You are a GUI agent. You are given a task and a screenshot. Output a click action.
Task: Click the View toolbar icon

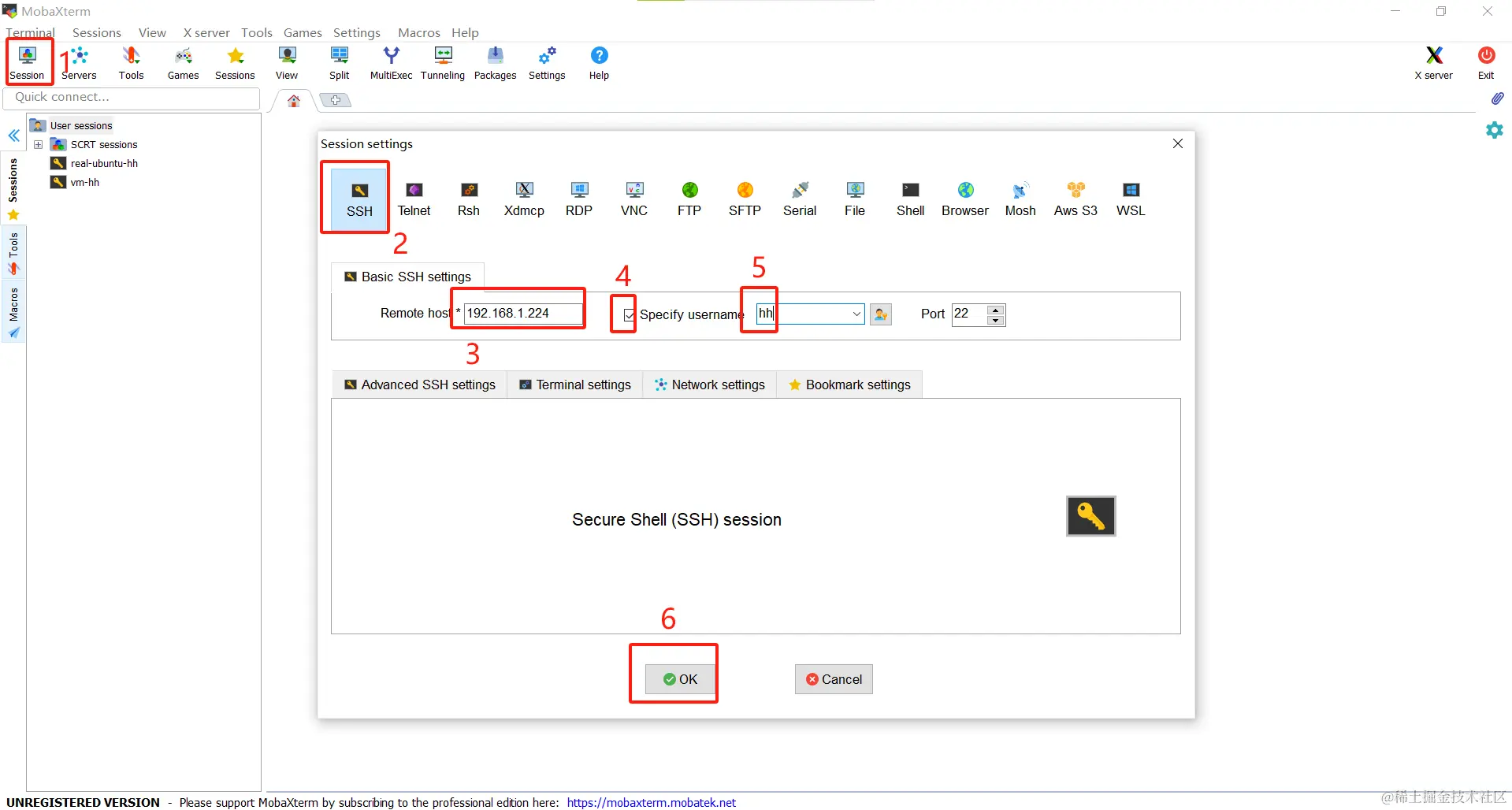pos(287,63)
